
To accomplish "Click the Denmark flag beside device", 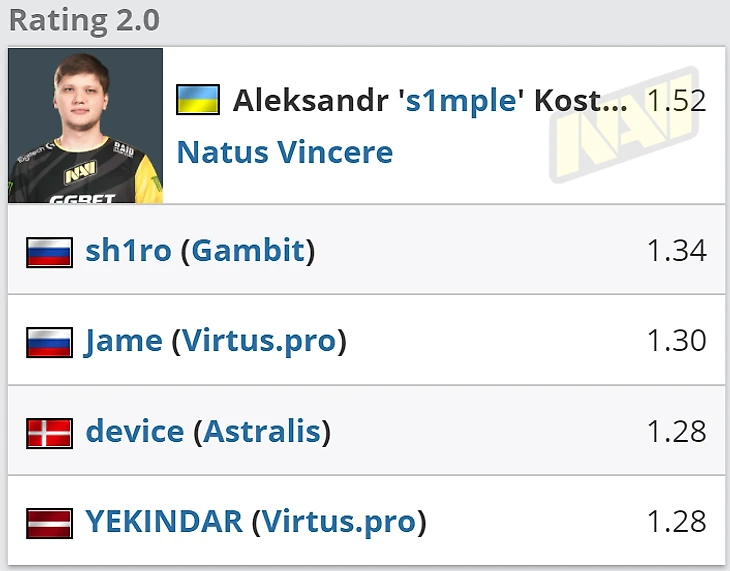I will pos(49,432).
